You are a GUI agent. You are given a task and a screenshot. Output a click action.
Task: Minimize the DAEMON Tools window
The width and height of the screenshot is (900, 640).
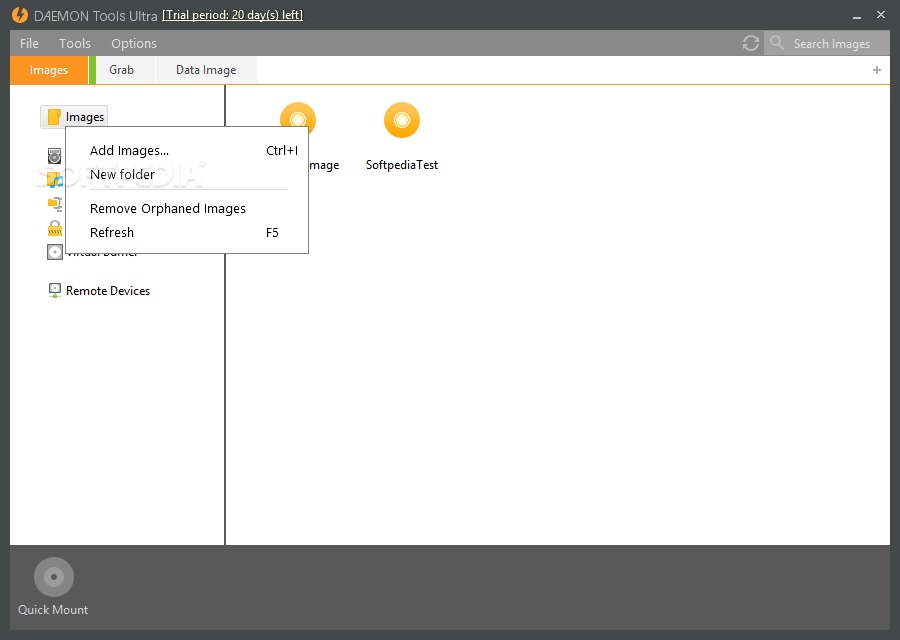pyautogui.click(x=857, y=16)
